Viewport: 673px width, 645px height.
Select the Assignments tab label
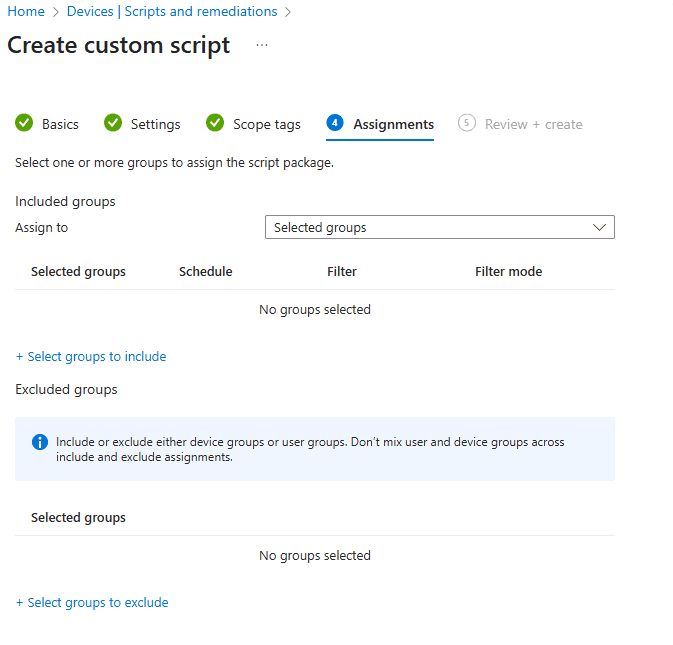[393, 125]
